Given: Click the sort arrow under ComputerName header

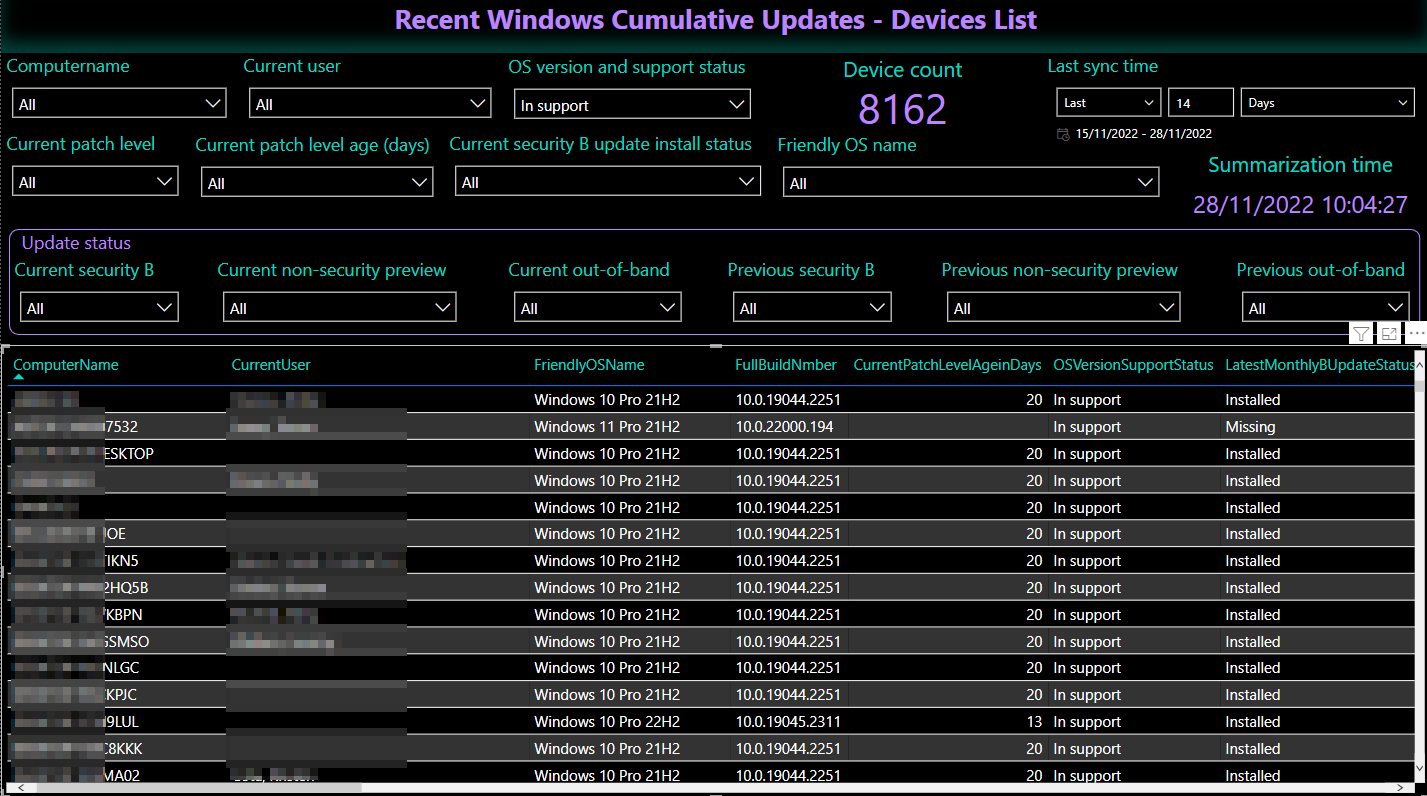Looking at the screenshot, I should [x=18, y=378].
